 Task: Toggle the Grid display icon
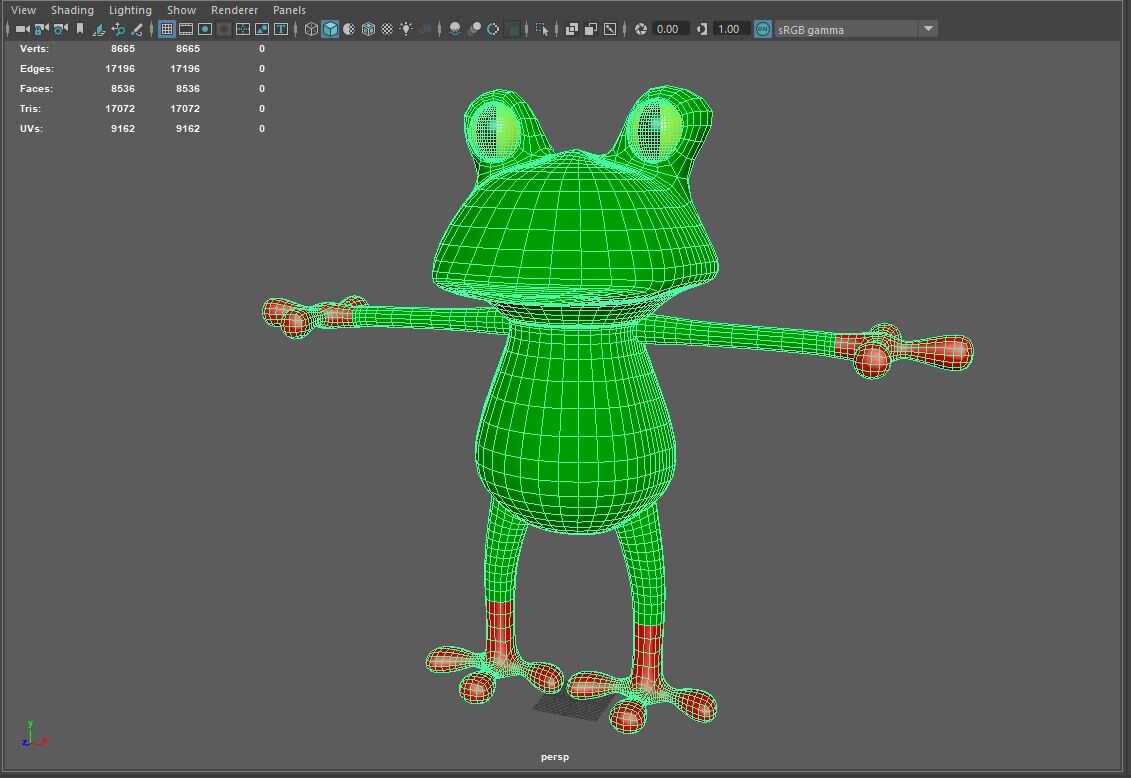[169, 29]
